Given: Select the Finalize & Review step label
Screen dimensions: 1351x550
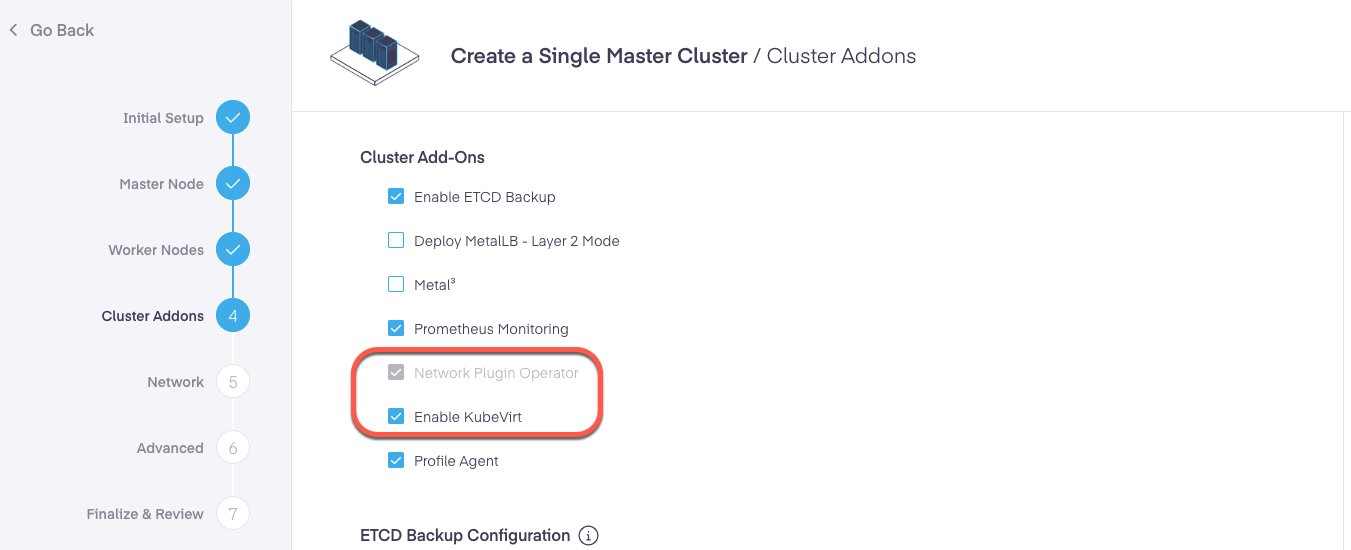Looking at the screenshot, I should [x=145, y=514].
